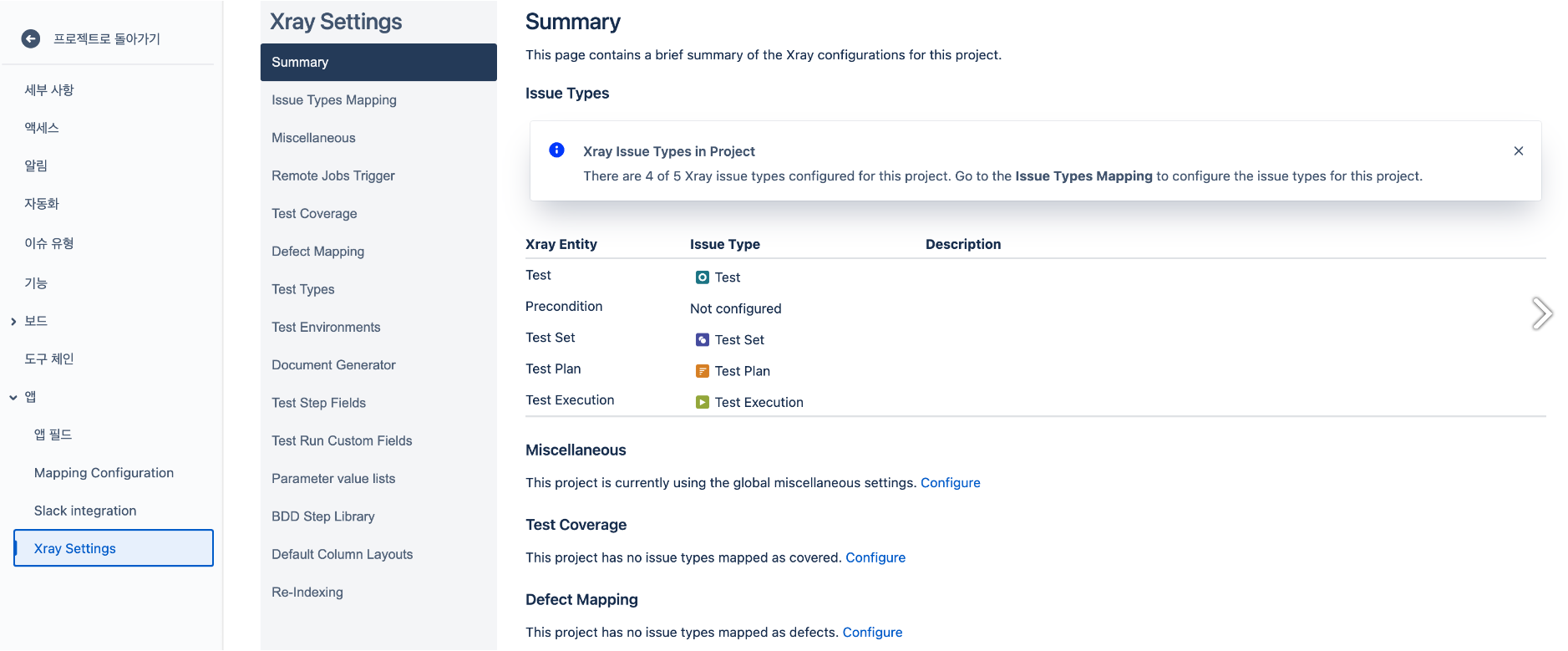Click the right chevron arrow beside the table
The height and width of the screenshot is (651, 1568).
pos(1541,314)
